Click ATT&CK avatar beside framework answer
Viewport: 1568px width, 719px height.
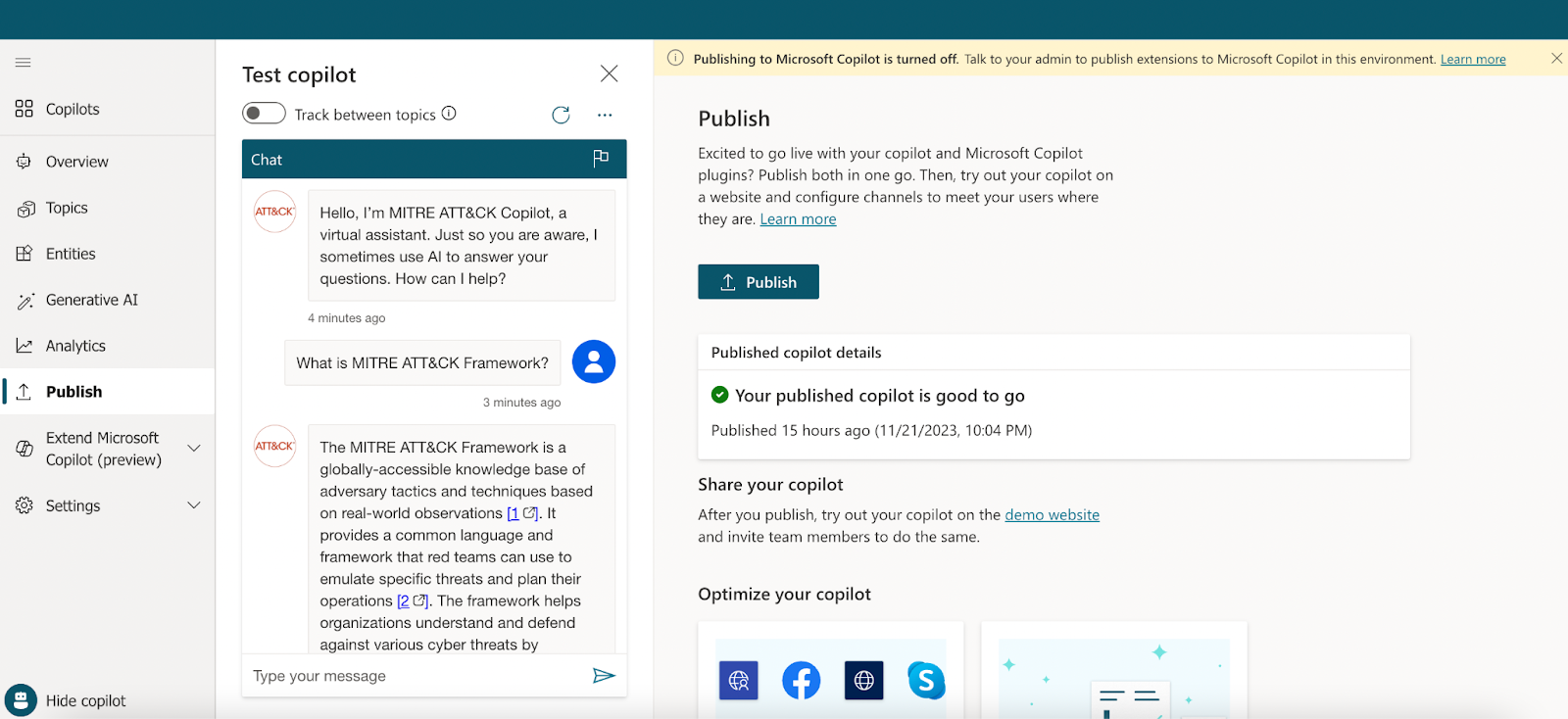[275, 446]
